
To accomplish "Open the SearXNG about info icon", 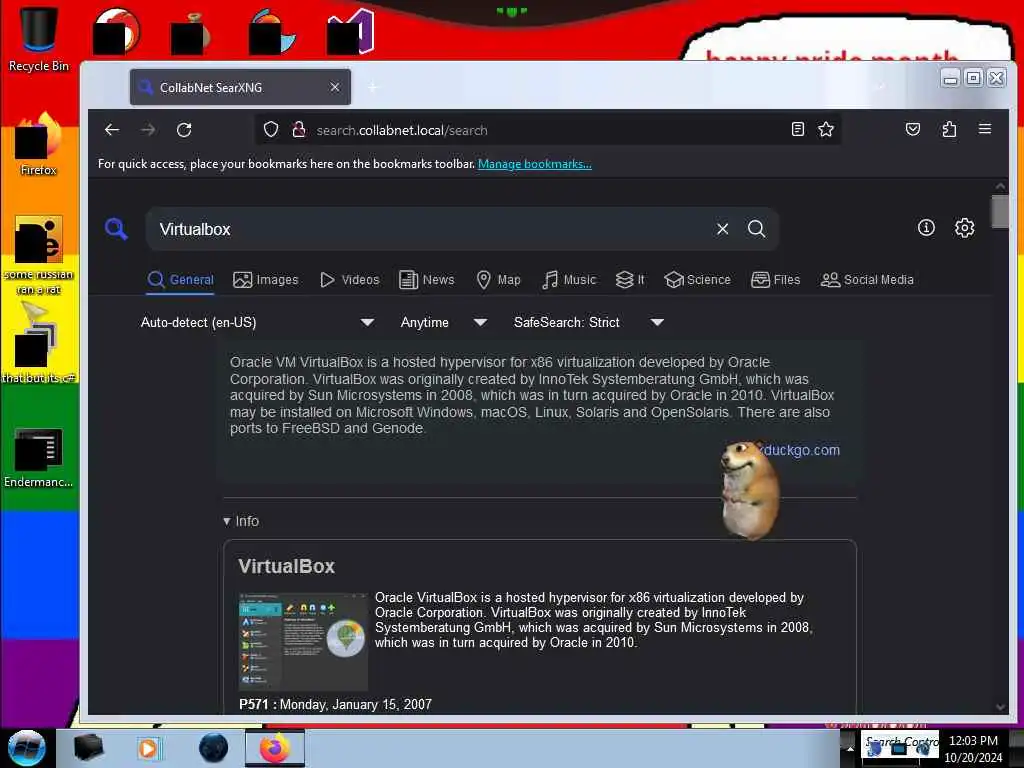I will click(x=926, y=228).
